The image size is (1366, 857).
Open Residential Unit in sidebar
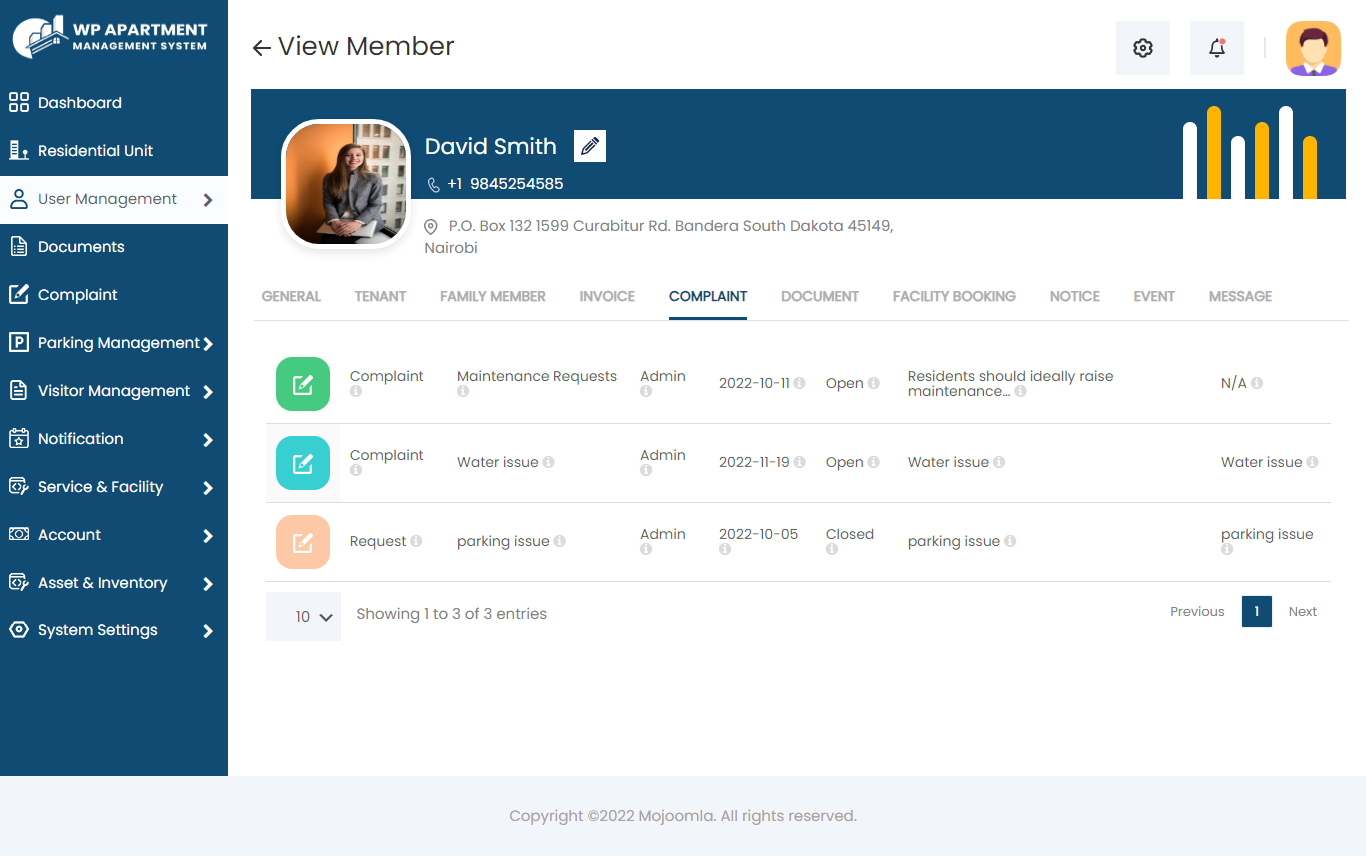pyautogui.click(x=95, y=151)
